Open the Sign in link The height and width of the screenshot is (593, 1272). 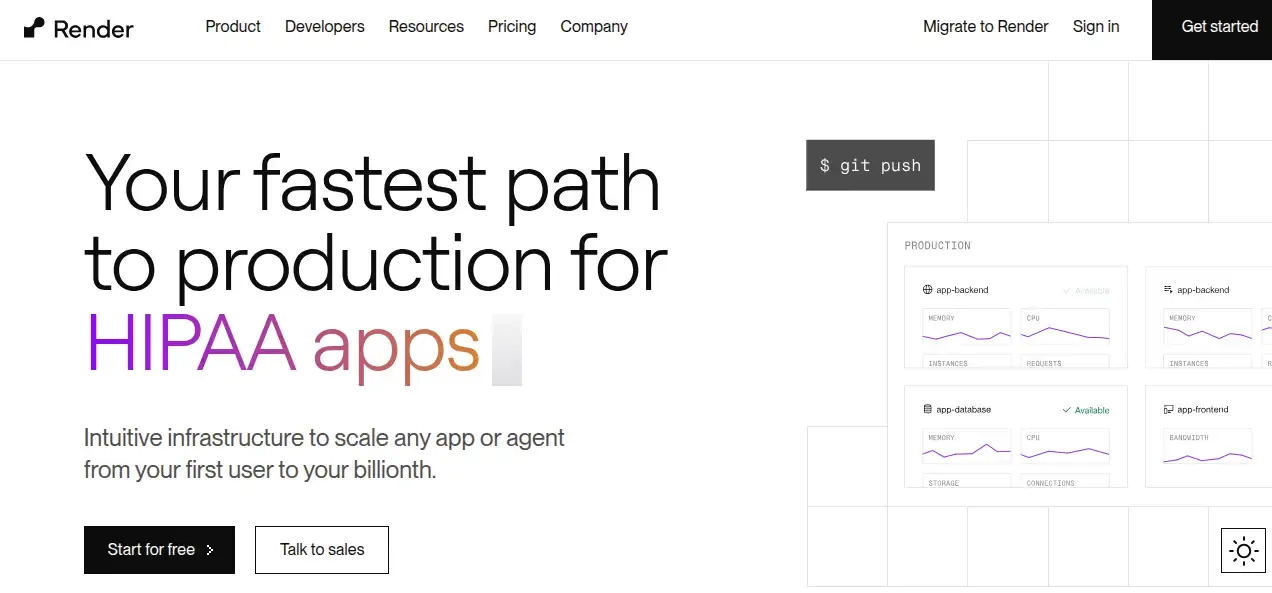pyautogui.click(x=1096, y=27)
